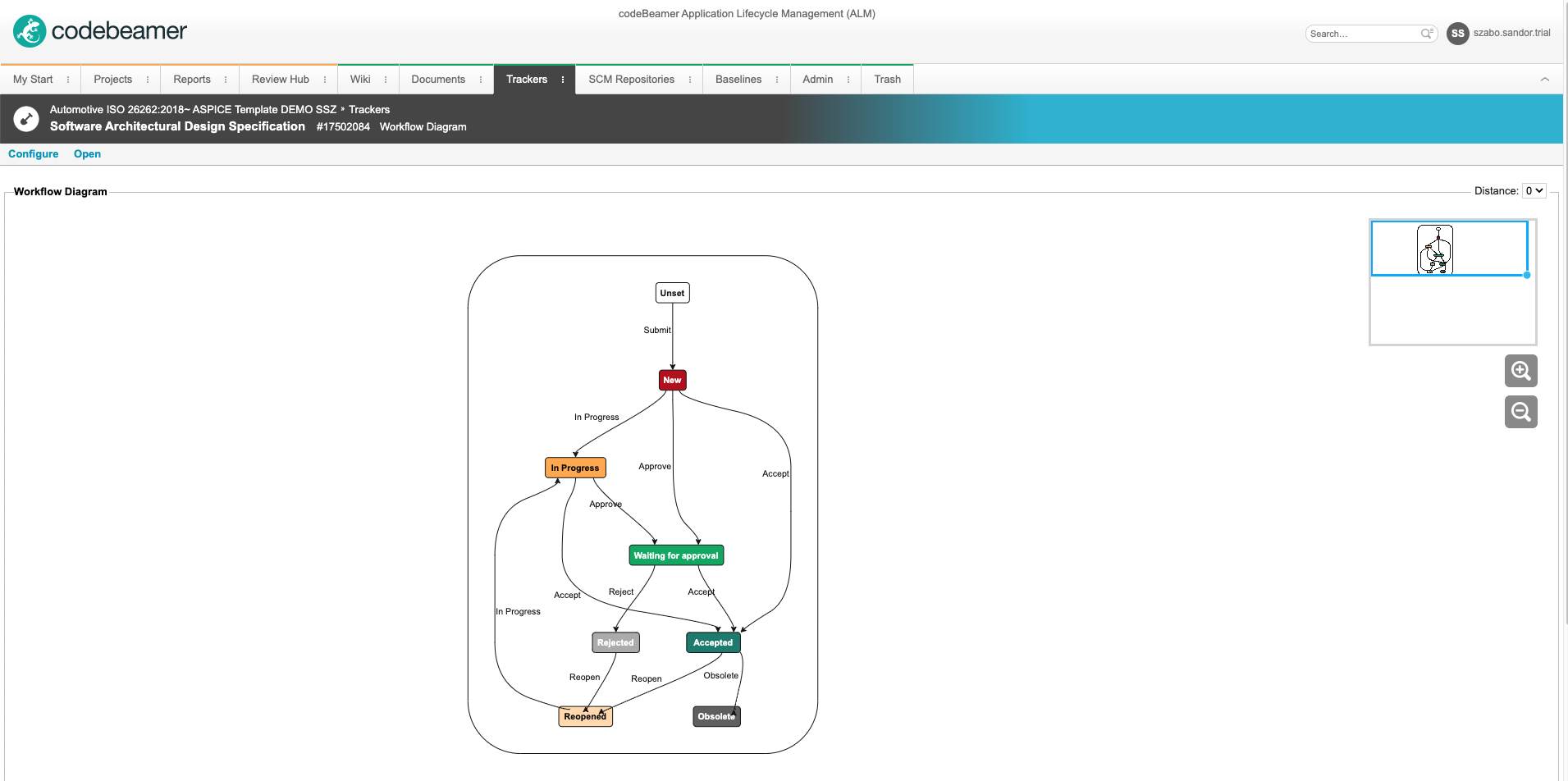Select the Obsolete state node

(716, 716)
